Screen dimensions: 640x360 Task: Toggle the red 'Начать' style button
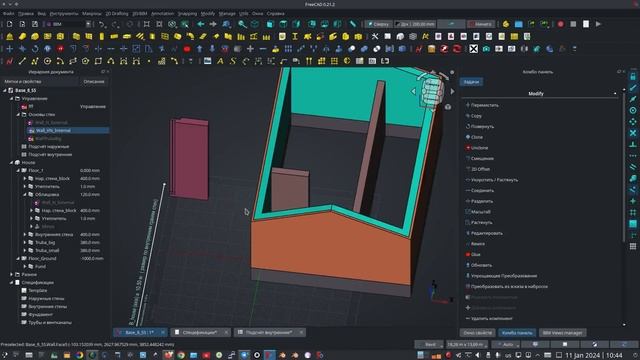pyautogui.click(x=481, y=24)
